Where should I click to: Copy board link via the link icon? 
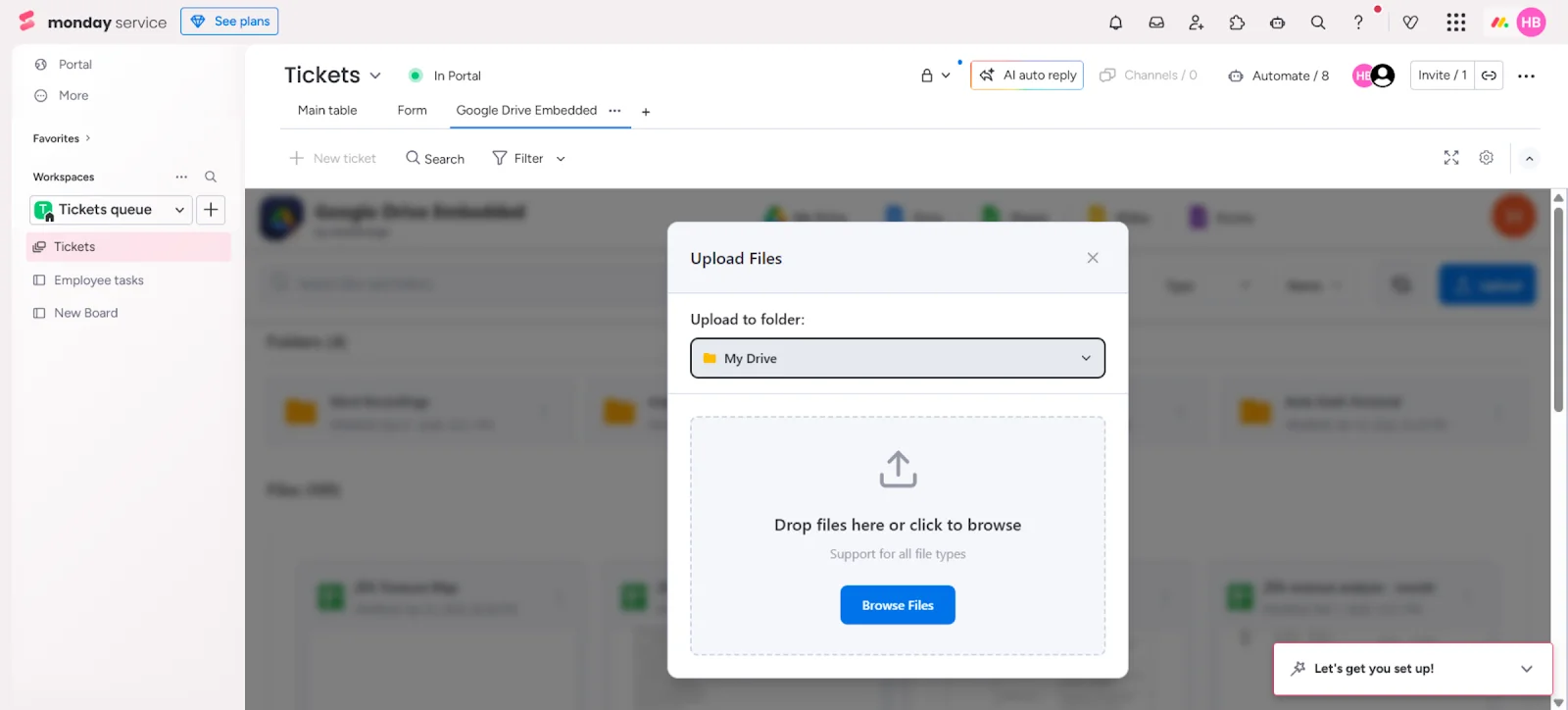point(1489,76)
